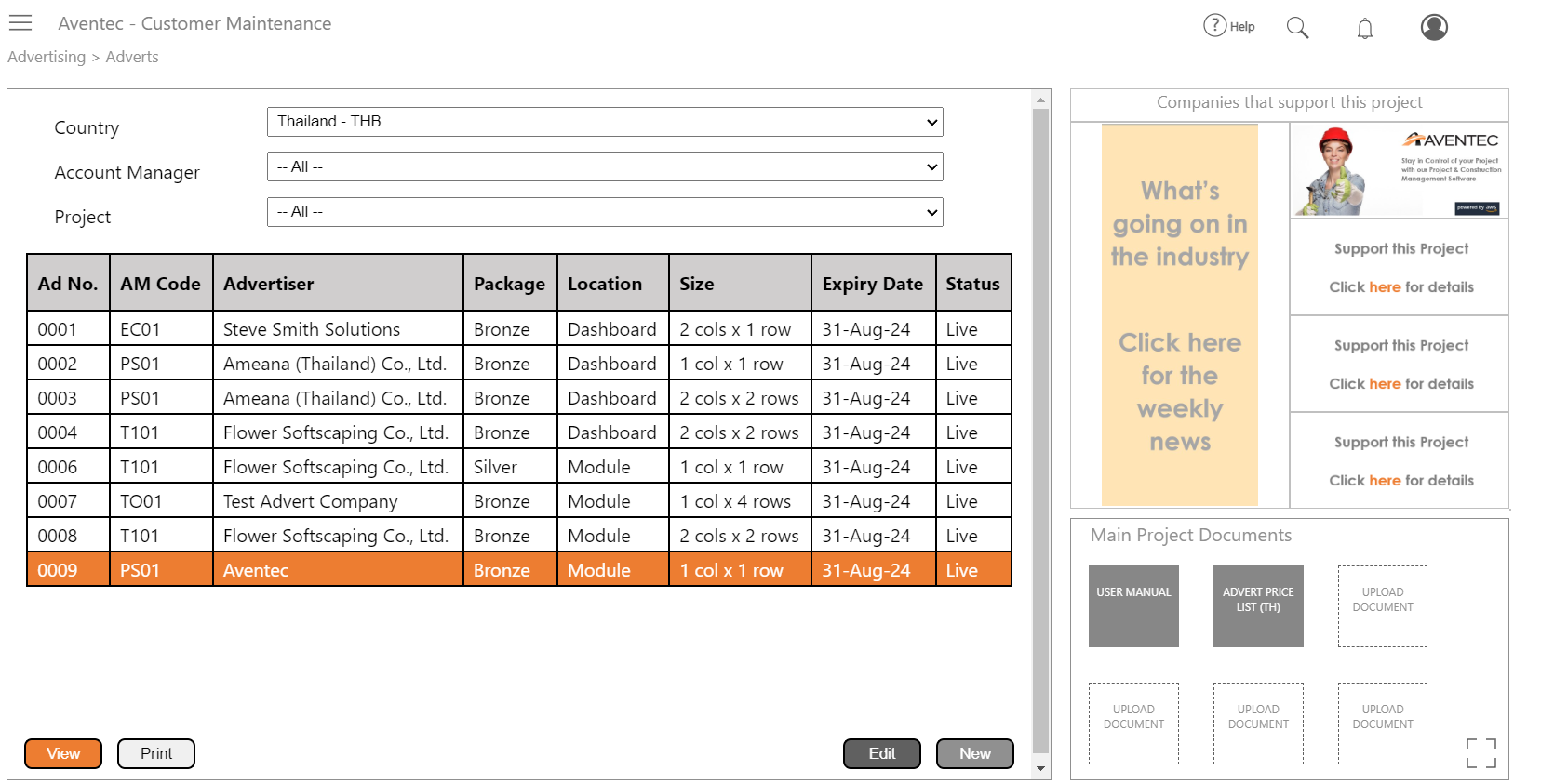Select the Steve Smith Solutions row

pyautogui.click(x=312, y=329)
